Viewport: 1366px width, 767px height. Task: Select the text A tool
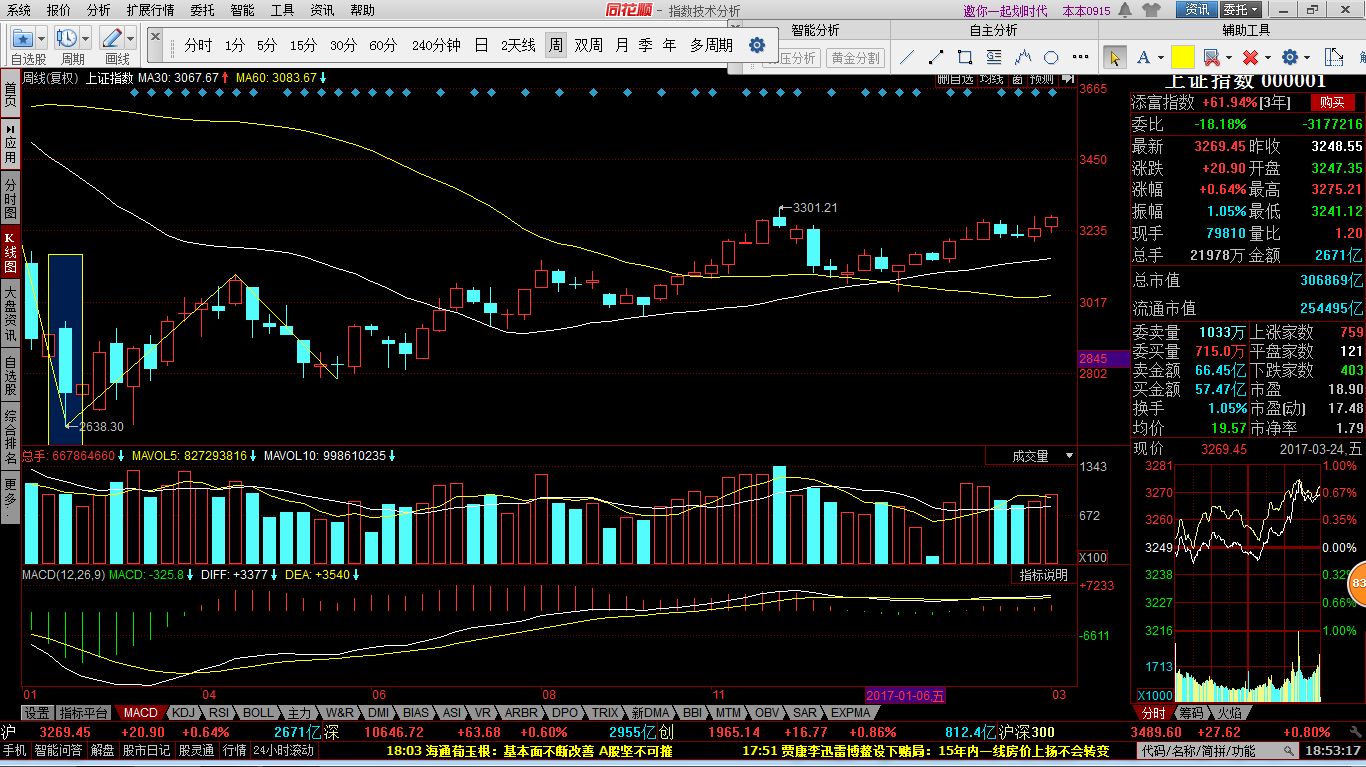(x=1143, y=58)
